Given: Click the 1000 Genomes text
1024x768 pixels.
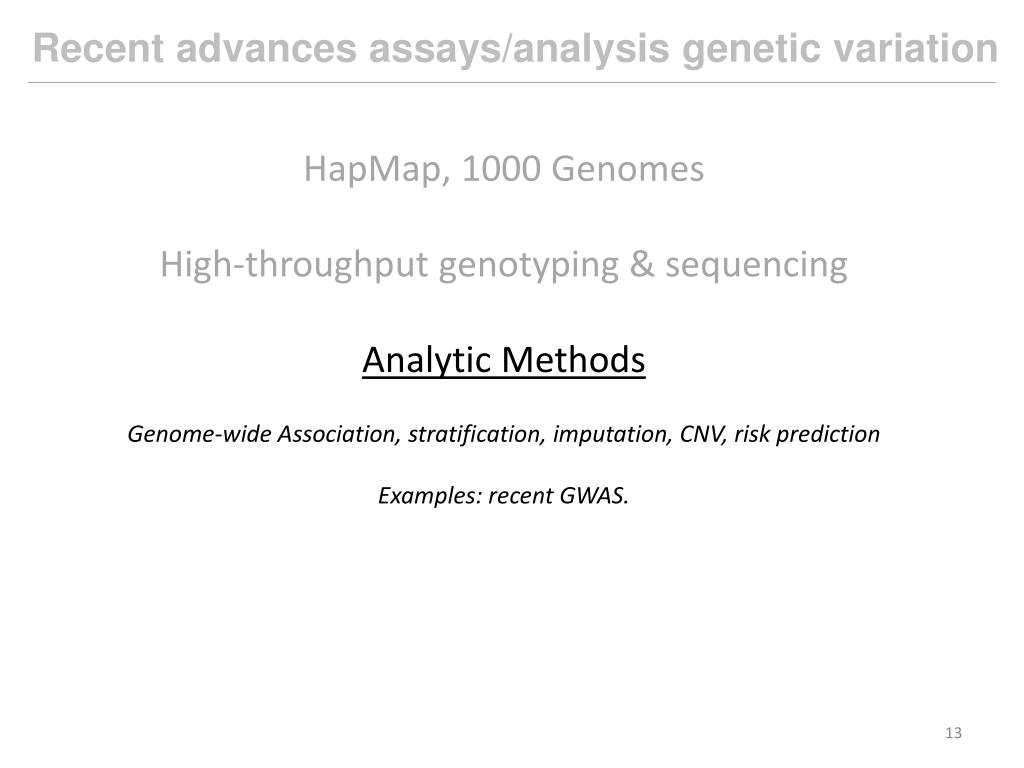Looking at the screenshot, I should pyautogui.click(x=583, y=169).
